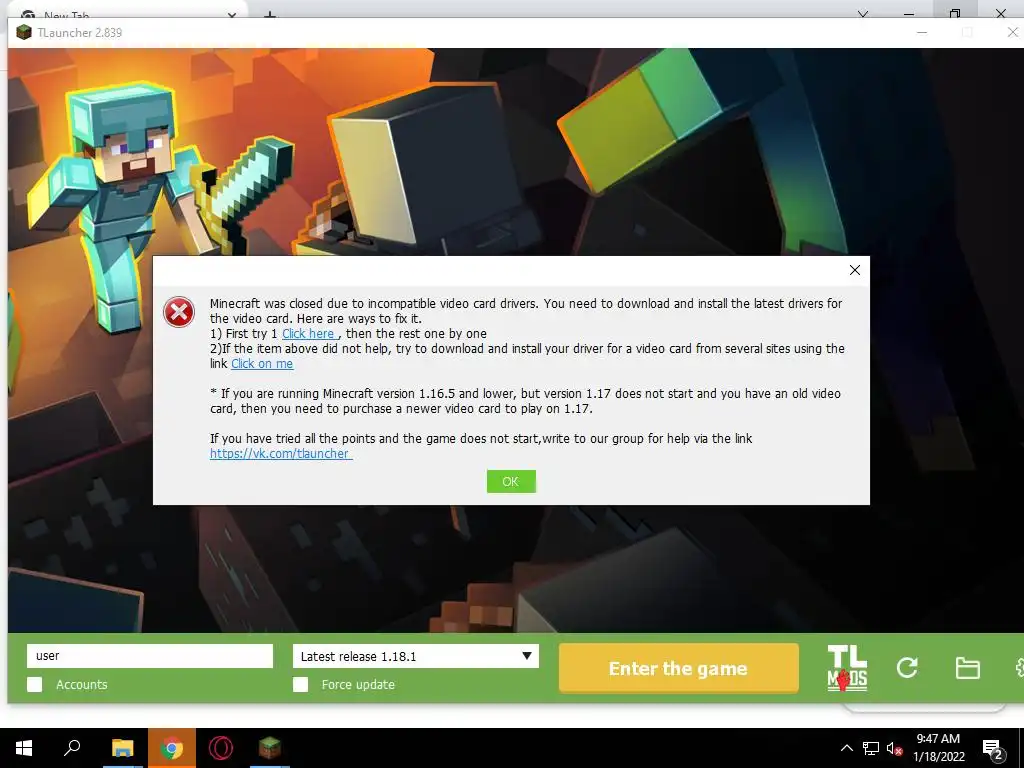
Task: Click the refresh arrow icon
Action: coord(907,667)
